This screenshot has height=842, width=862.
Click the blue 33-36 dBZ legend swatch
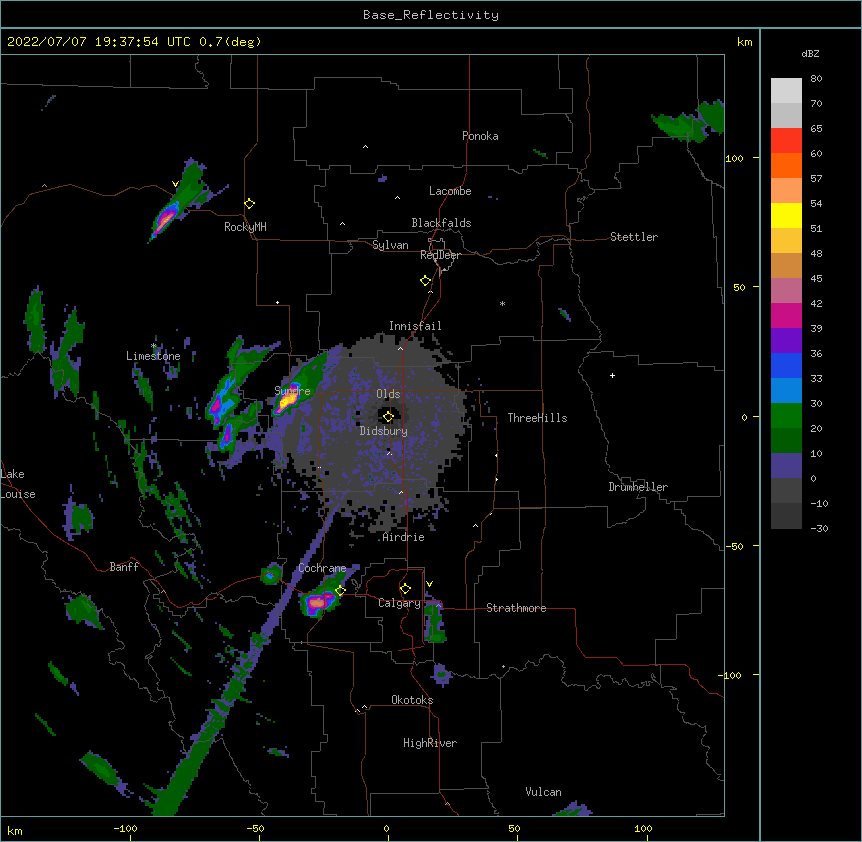click(x=786, y=365)
